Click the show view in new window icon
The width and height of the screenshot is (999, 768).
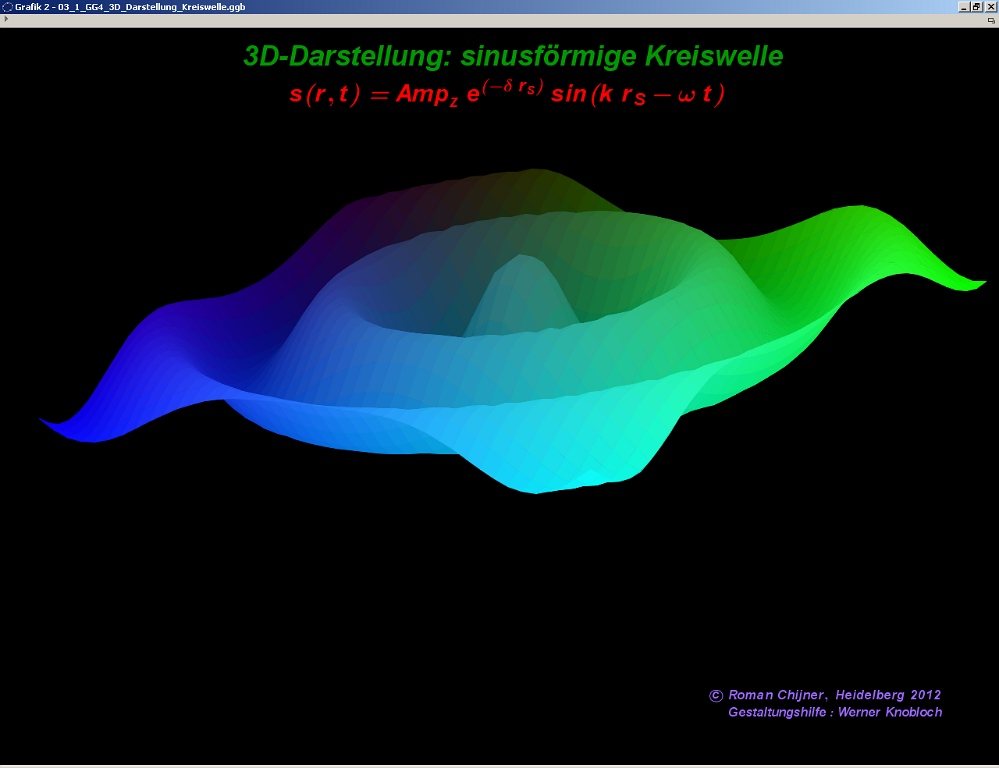tap(990, 19)
